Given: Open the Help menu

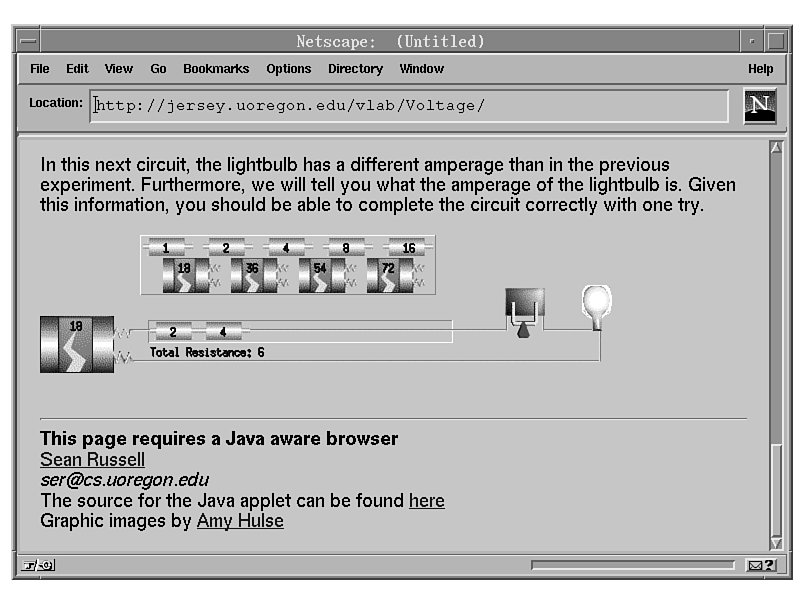Looking at the screenshot, I should 760,68.
